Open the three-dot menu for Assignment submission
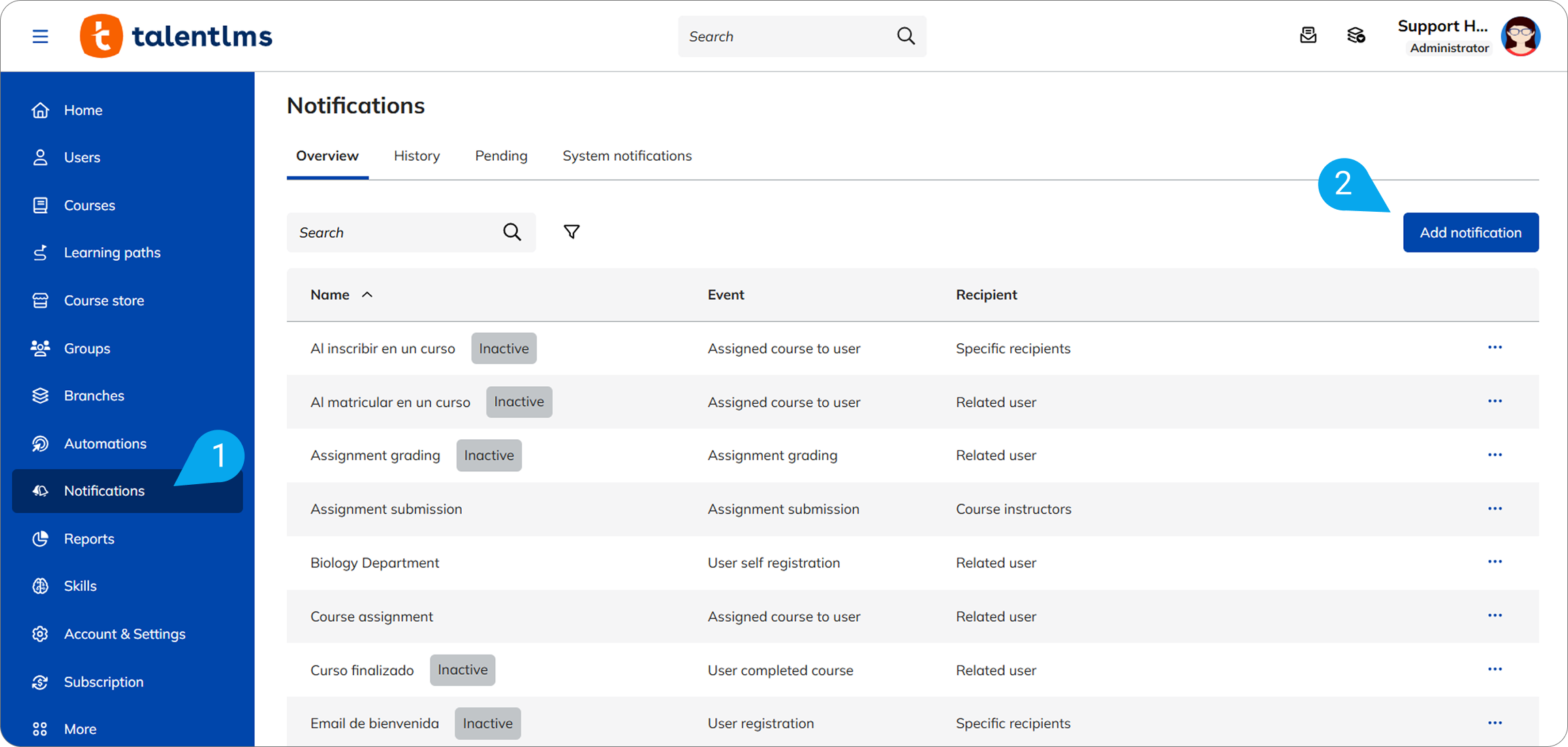The image size is (1568, 747). [x=1494, y=509]
